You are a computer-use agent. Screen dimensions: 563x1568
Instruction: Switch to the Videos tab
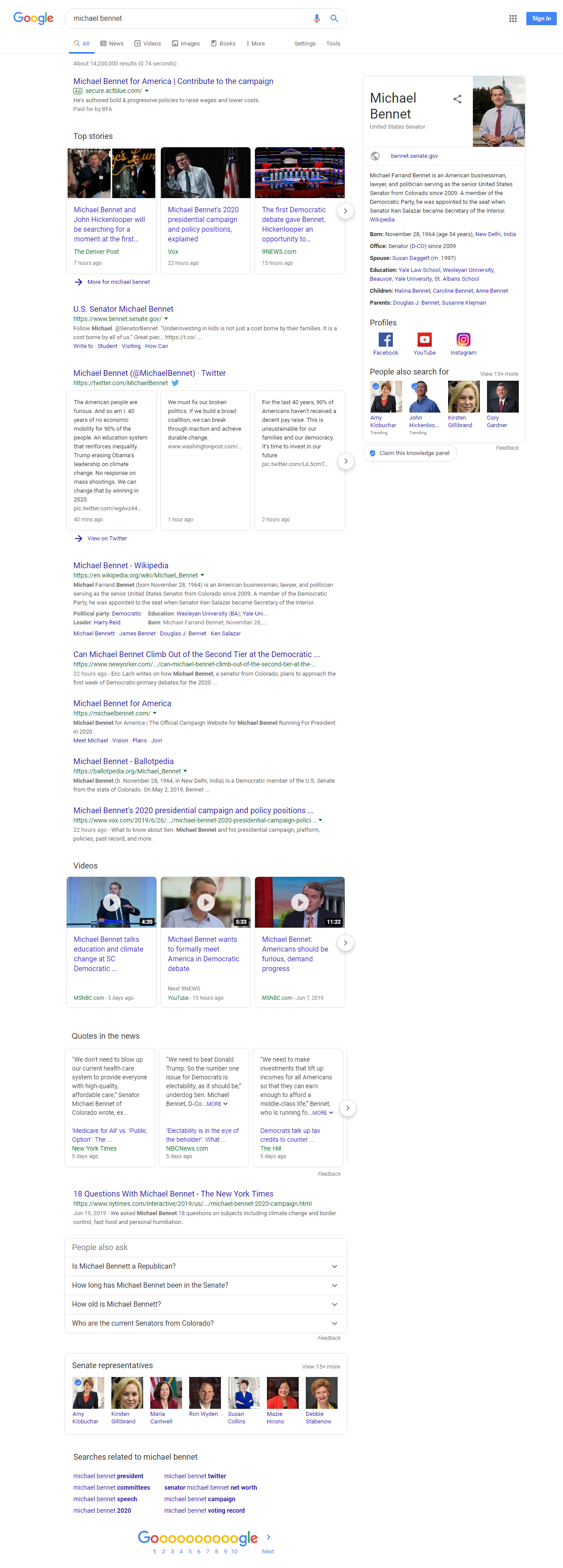pos(148,43)
